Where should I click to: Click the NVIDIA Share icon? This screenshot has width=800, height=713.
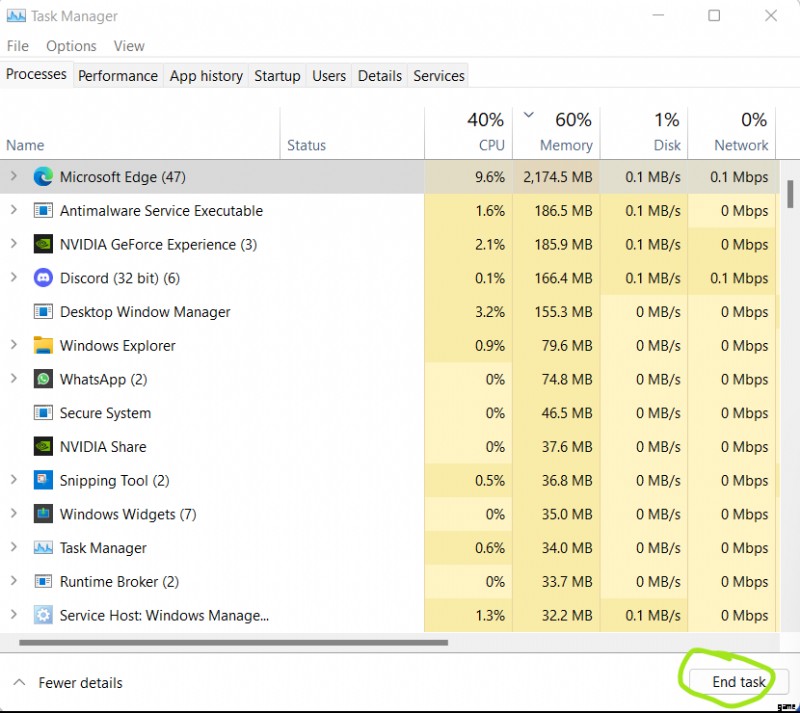coord(43,446)
